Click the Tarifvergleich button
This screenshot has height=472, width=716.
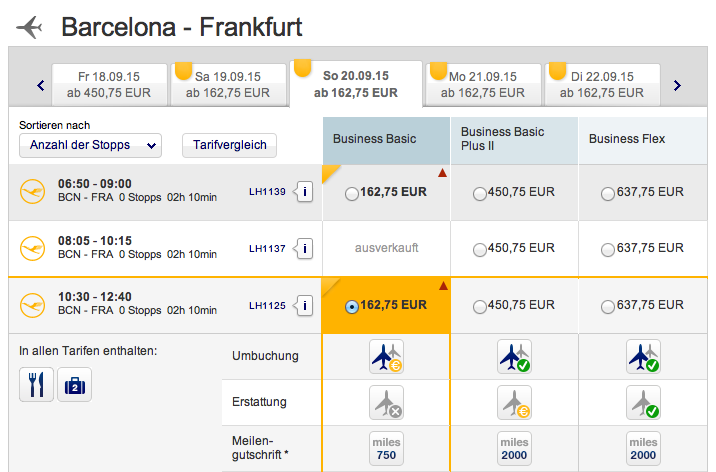pos(229,146)
